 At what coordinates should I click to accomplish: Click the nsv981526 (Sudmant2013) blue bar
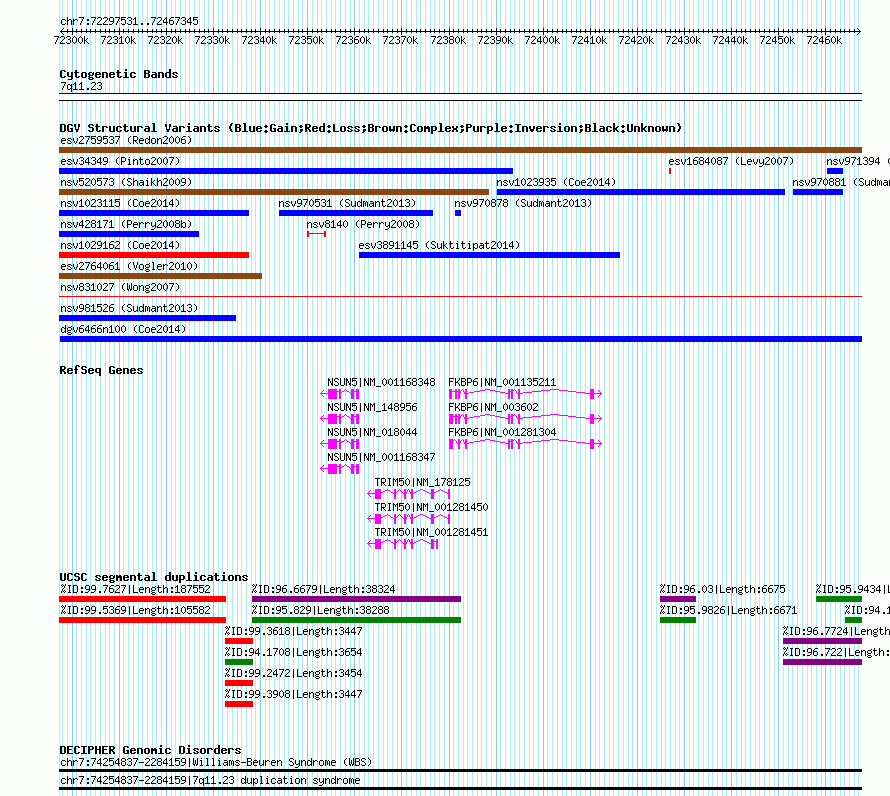pyautogui.click(x=148, y=318)
